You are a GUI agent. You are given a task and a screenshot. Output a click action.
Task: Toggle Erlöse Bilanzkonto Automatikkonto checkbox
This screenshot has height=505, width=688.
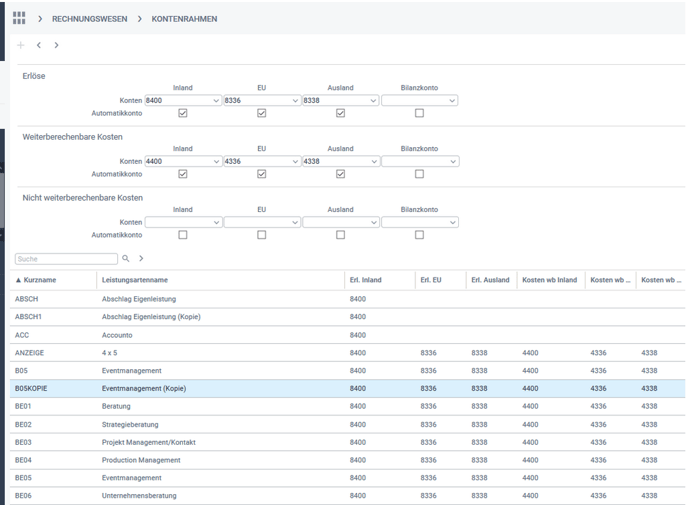pyautogui.click(x=419, y=113)
